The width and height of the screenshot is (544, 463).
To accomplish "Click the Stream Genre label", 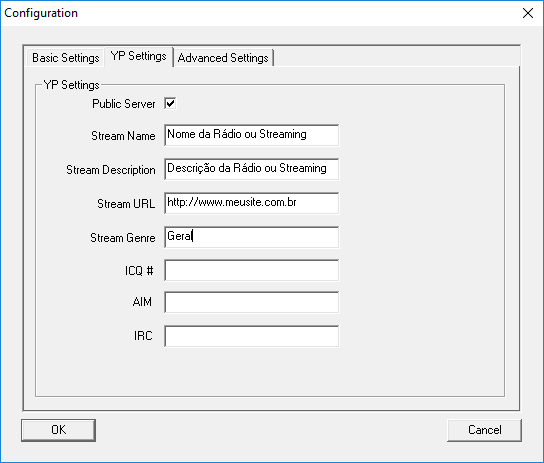I will coord(123,238).
